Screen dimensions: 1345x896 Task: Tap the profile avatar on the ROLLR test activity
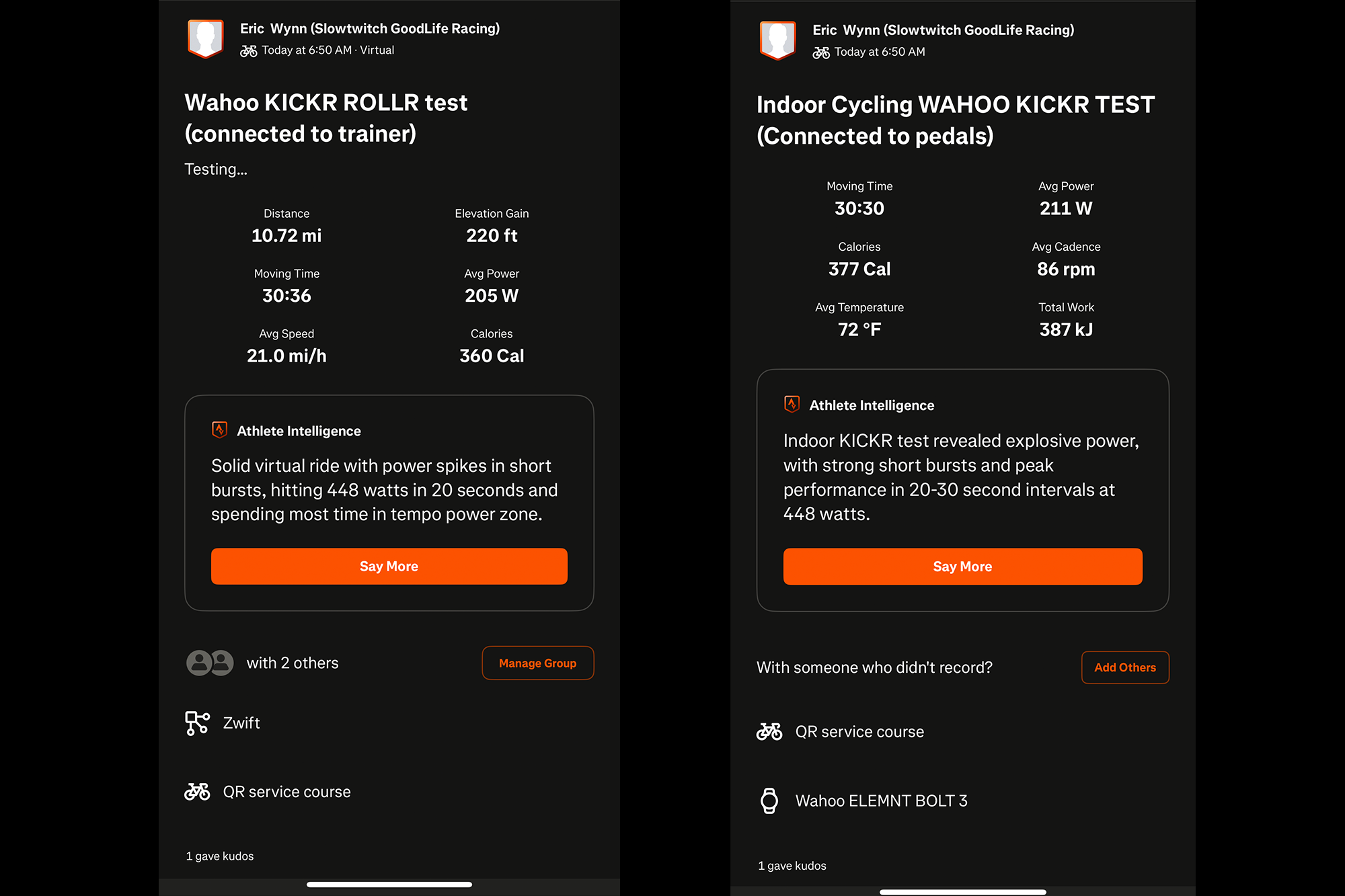click(205, 38)
